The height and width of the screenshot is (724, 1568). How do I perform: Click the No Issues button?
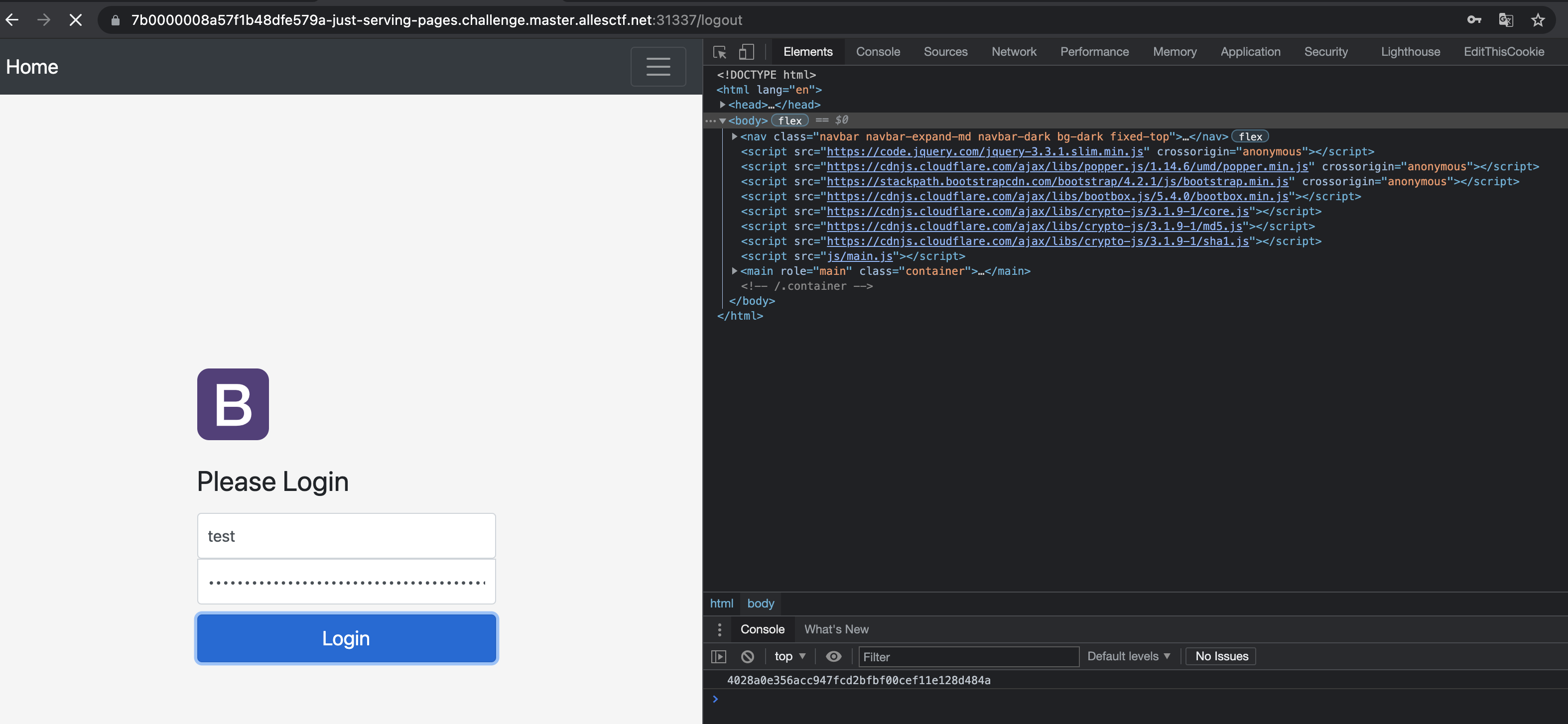[x=1221, y=656]
